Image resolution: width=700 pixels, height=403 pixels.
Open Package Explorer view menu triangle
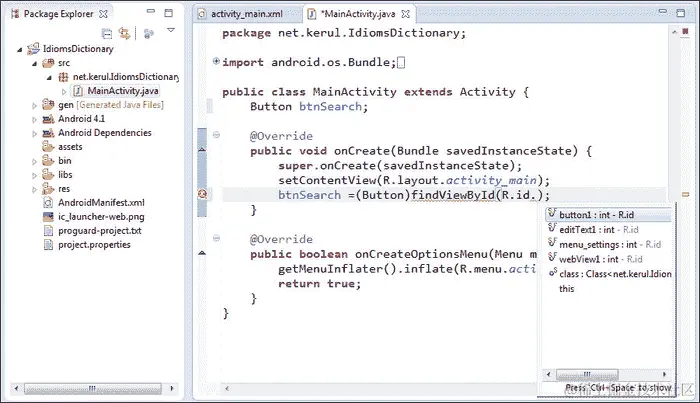tap(171, 30)
